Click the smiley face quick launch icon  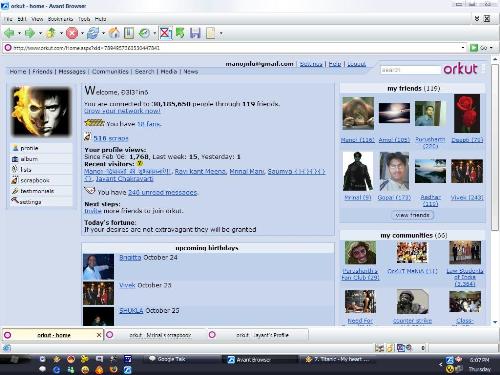click(85, 369)
